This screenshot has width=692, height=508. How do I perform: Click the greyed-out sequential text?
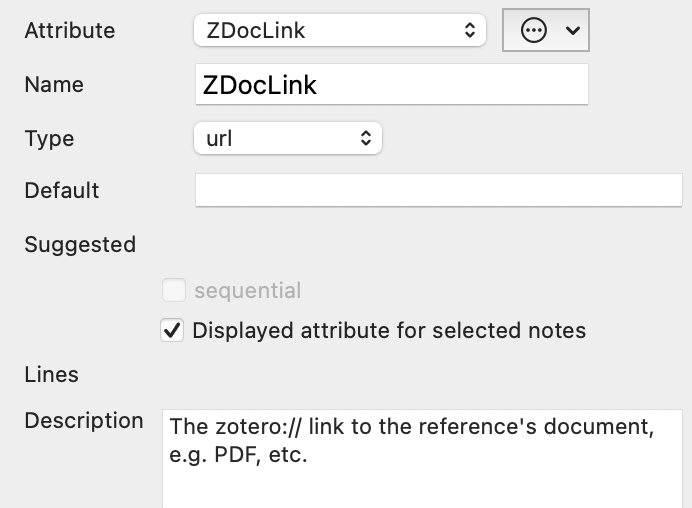pyautogui.click(x=247, y=291)
